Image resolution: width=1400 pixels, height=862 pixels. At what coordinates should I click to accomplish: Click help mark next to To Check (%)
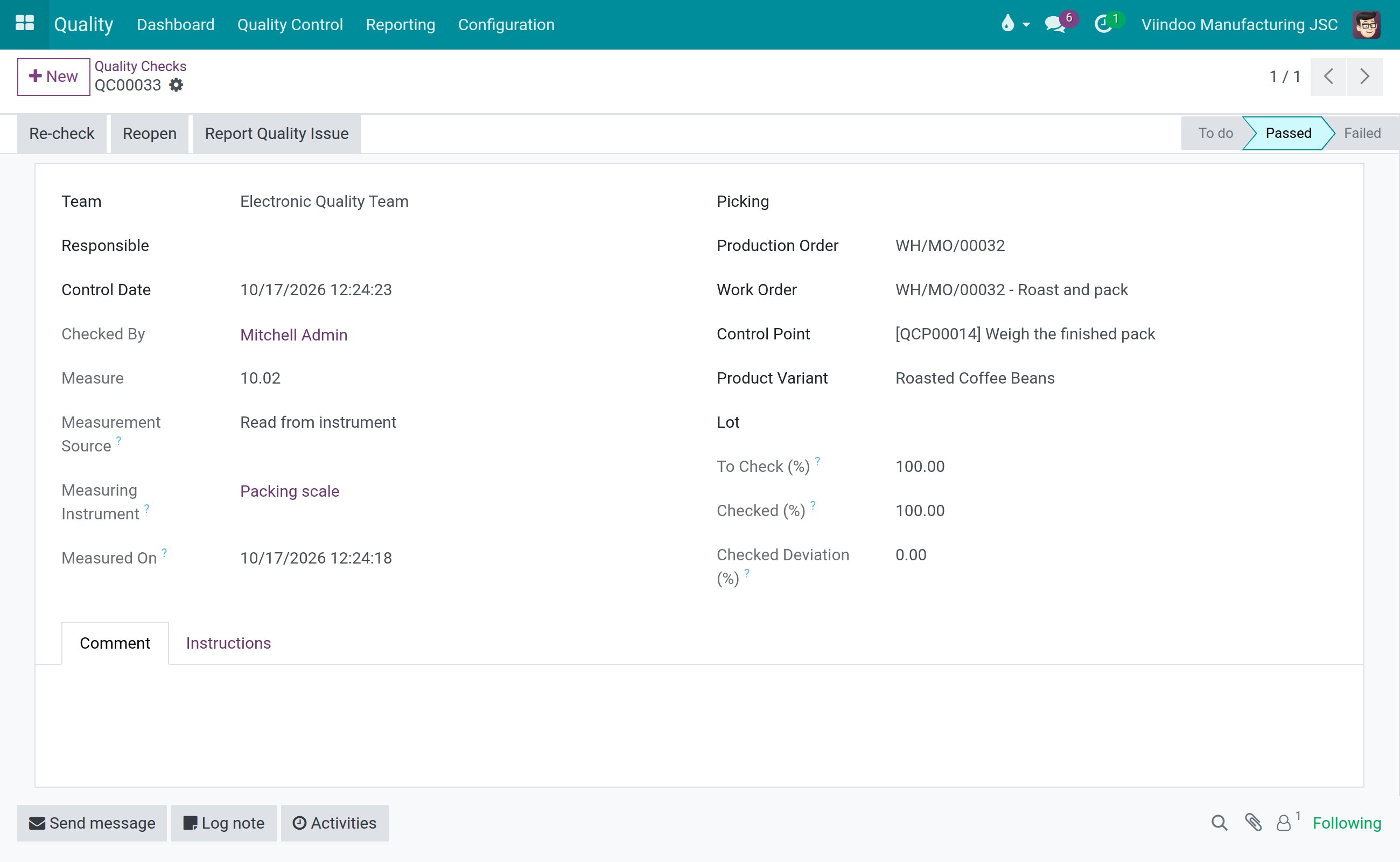tap(817, 461)
